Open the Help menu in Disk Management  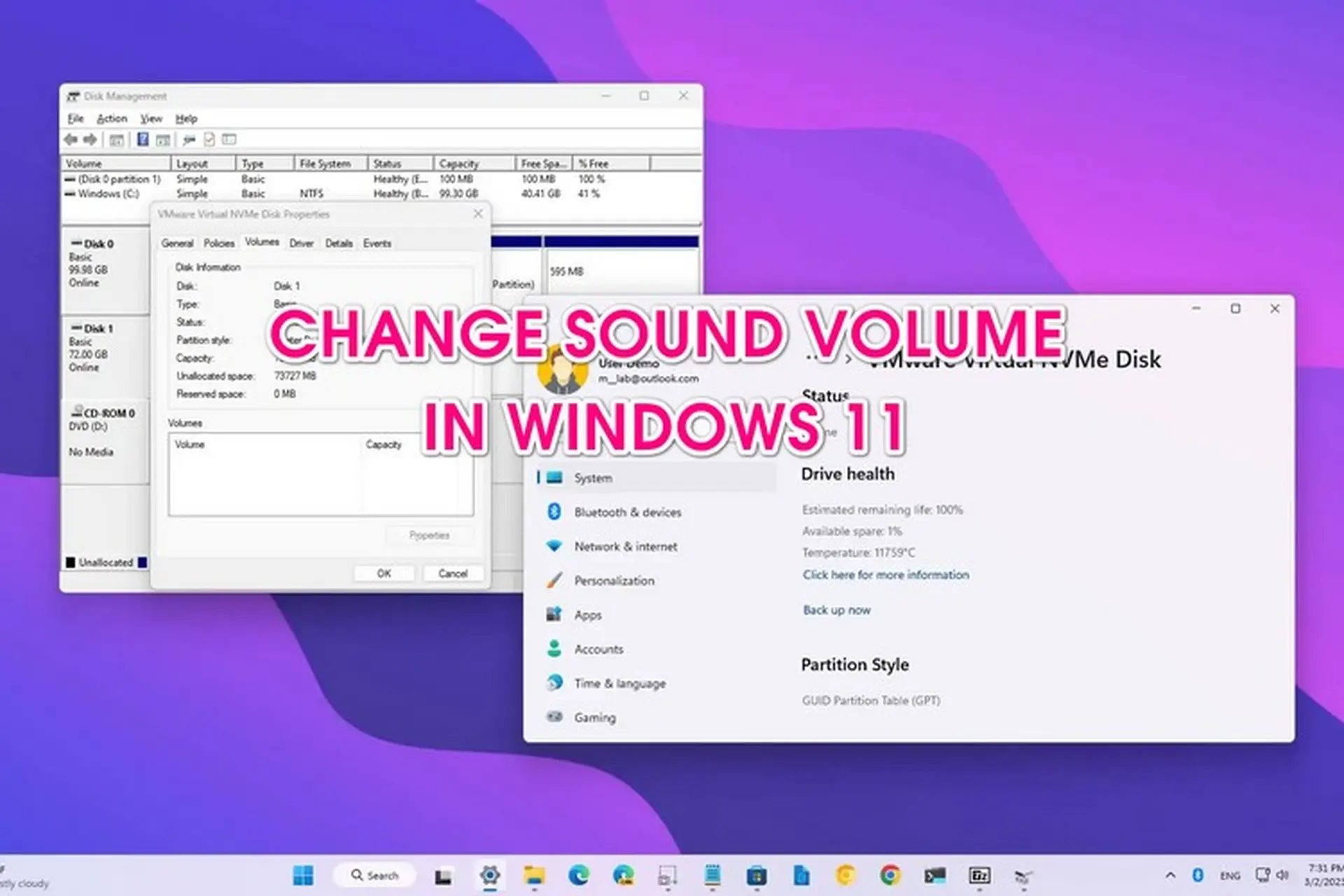(186, 118)
